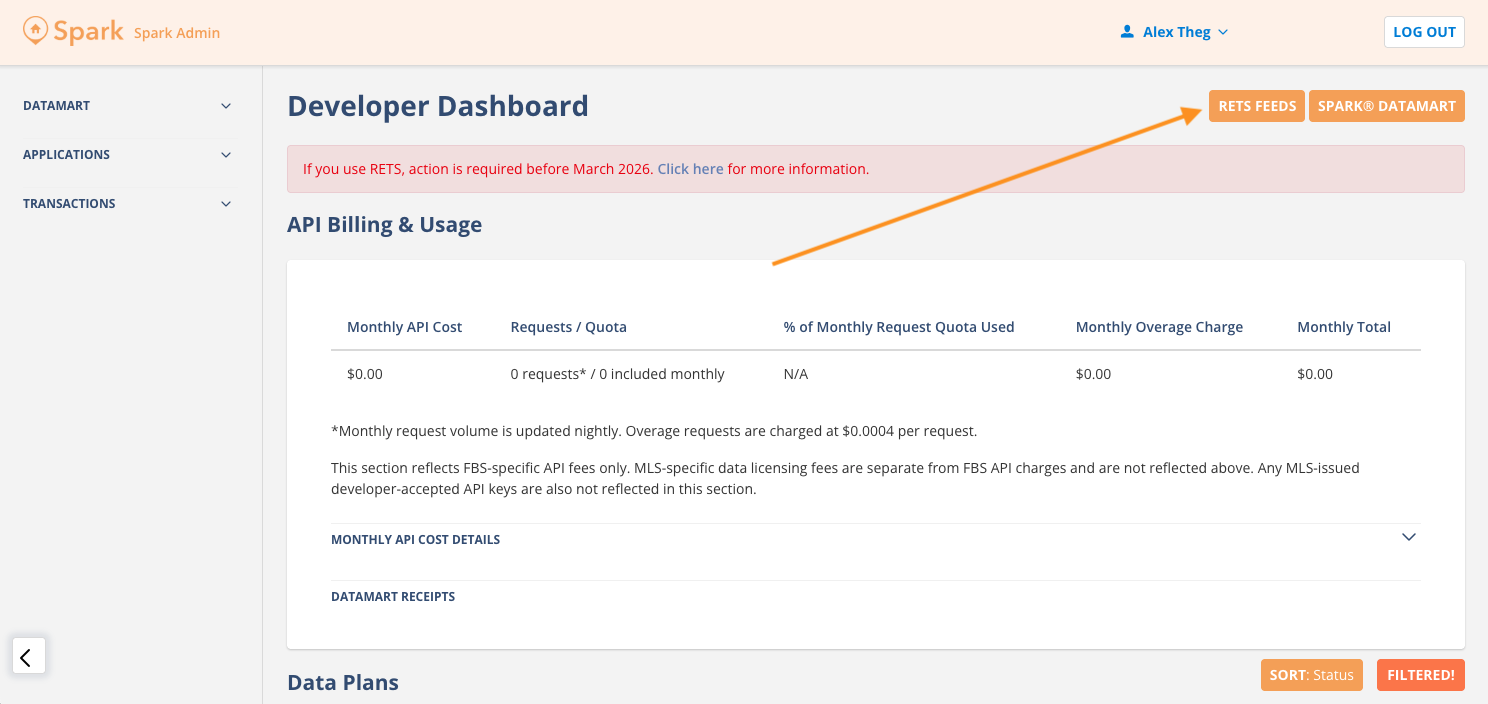Expand the DATAMART sidebar chevron
Screen dimensions: 1488x704
[226, 106]
